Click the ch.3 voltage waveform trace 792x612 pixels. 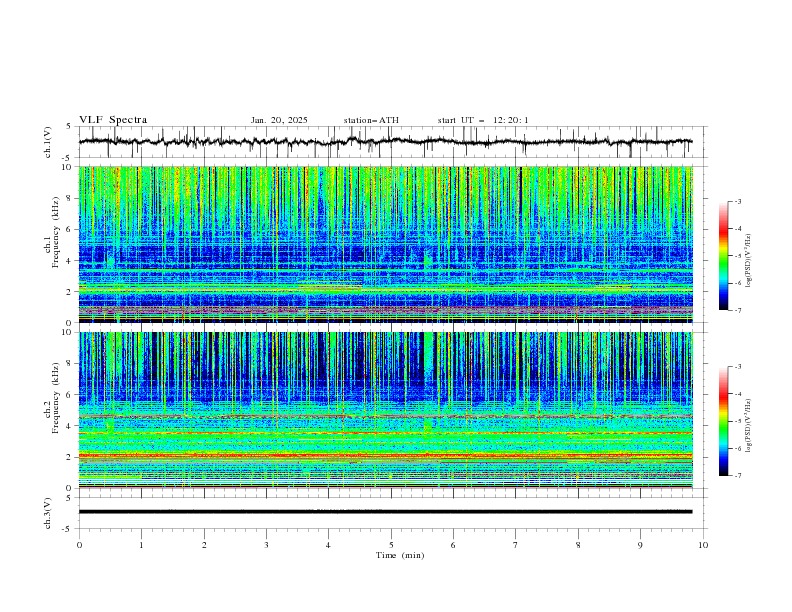click(x=385, y=512)
